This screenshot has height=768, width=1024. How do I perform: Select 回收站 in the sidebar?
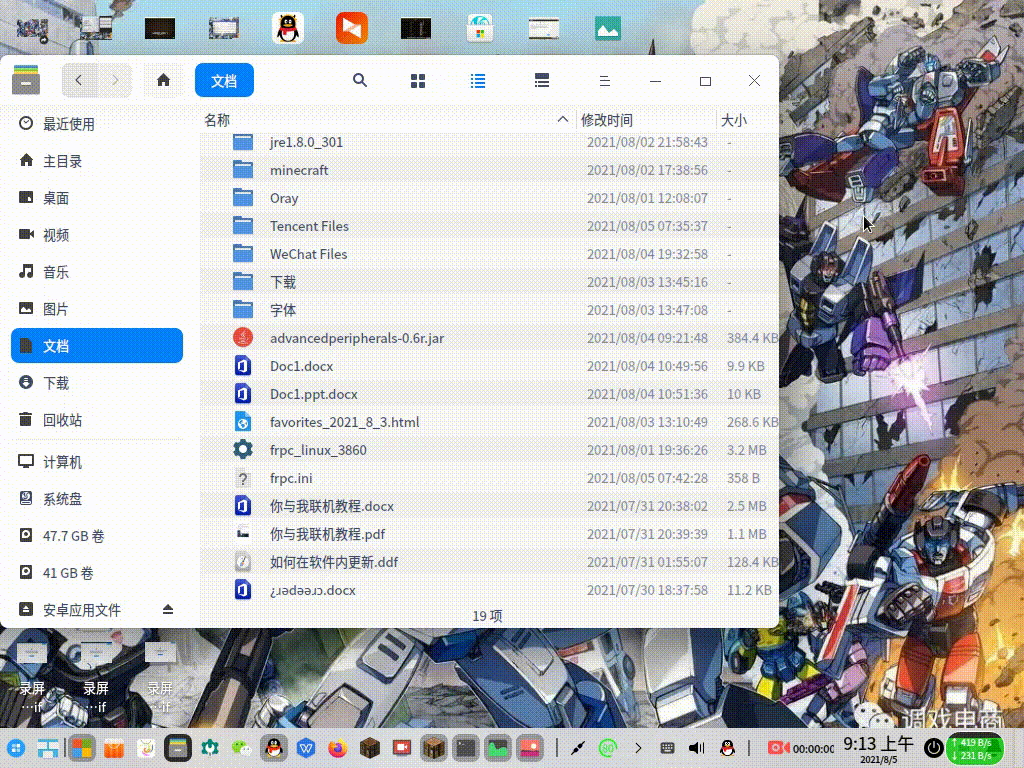[62, 420]
